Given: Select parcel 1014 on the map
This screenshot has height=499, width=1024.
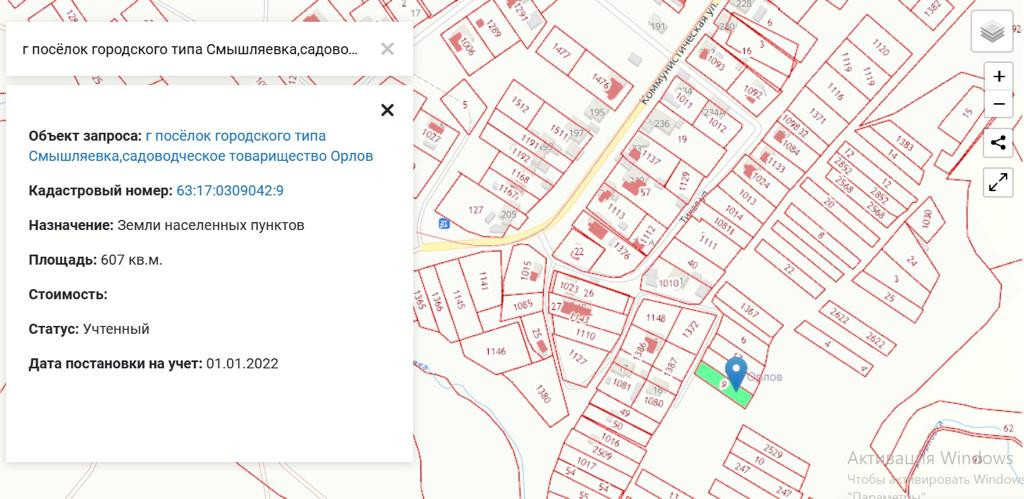Looking at the screenshot, I should click(x=734, y=214).
